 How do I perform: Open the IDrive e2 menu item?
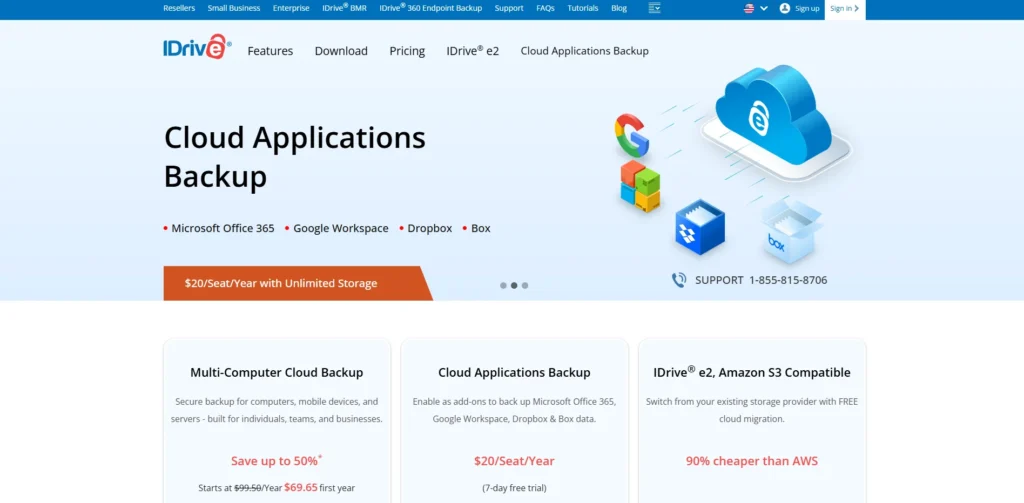tap(473, 51)
